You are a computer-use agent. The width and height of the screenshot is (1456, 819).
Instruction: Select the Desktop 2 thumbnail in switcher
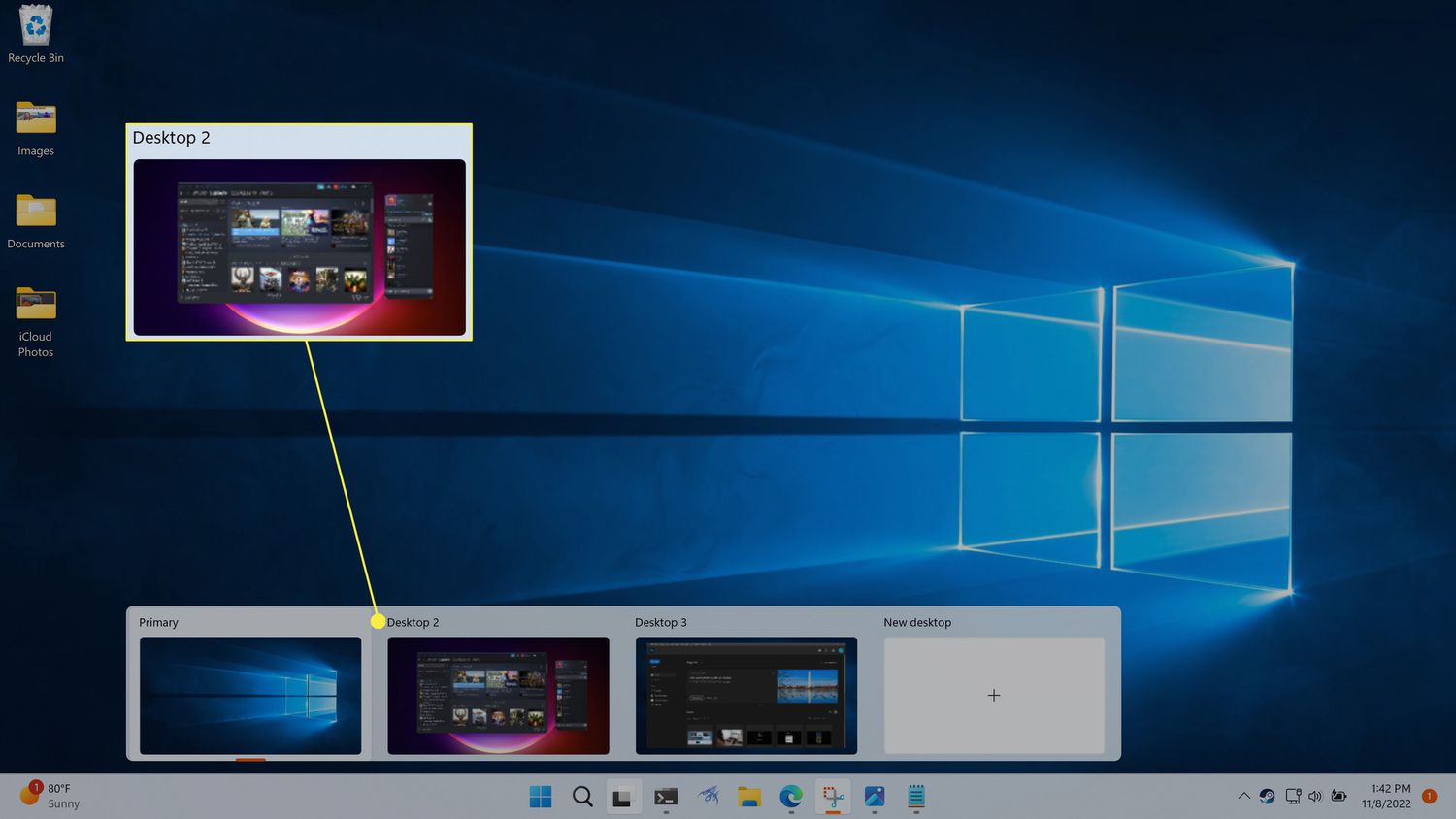pyautogui.click(x=498, y=695)
